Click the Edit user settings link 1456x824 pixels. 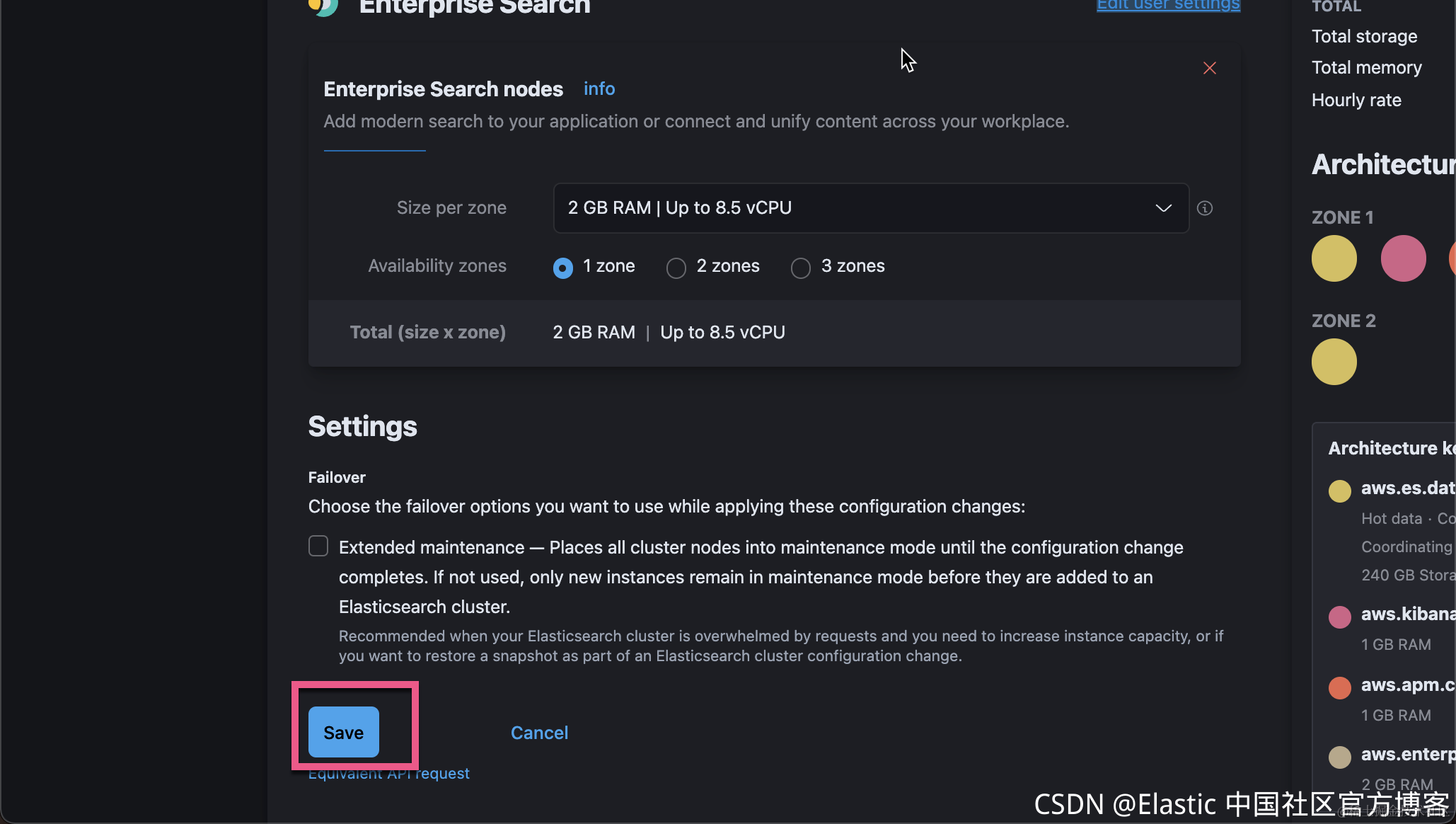pos(1168,6)
